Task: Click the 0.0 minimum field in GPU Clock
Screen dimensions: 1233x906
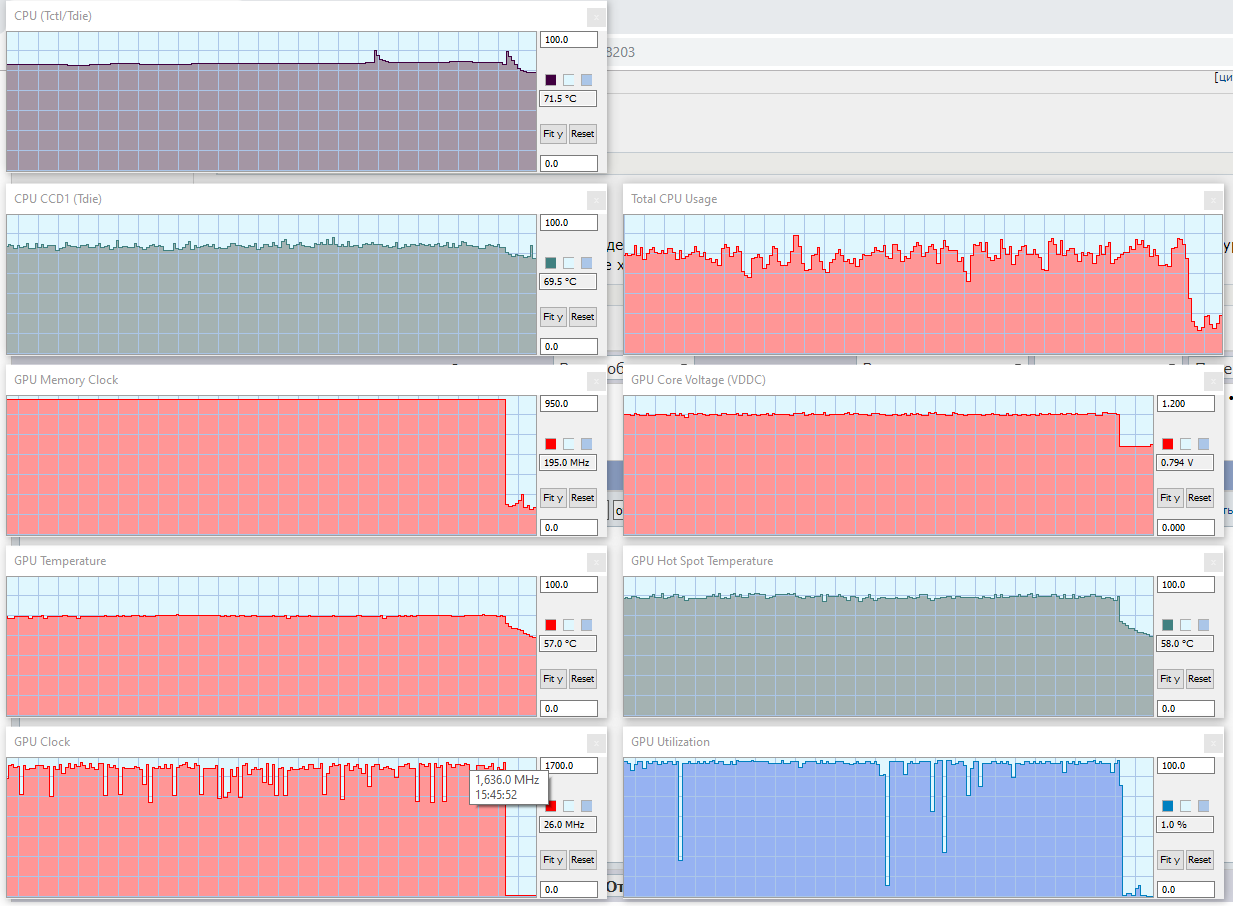Action: point(569,890)
